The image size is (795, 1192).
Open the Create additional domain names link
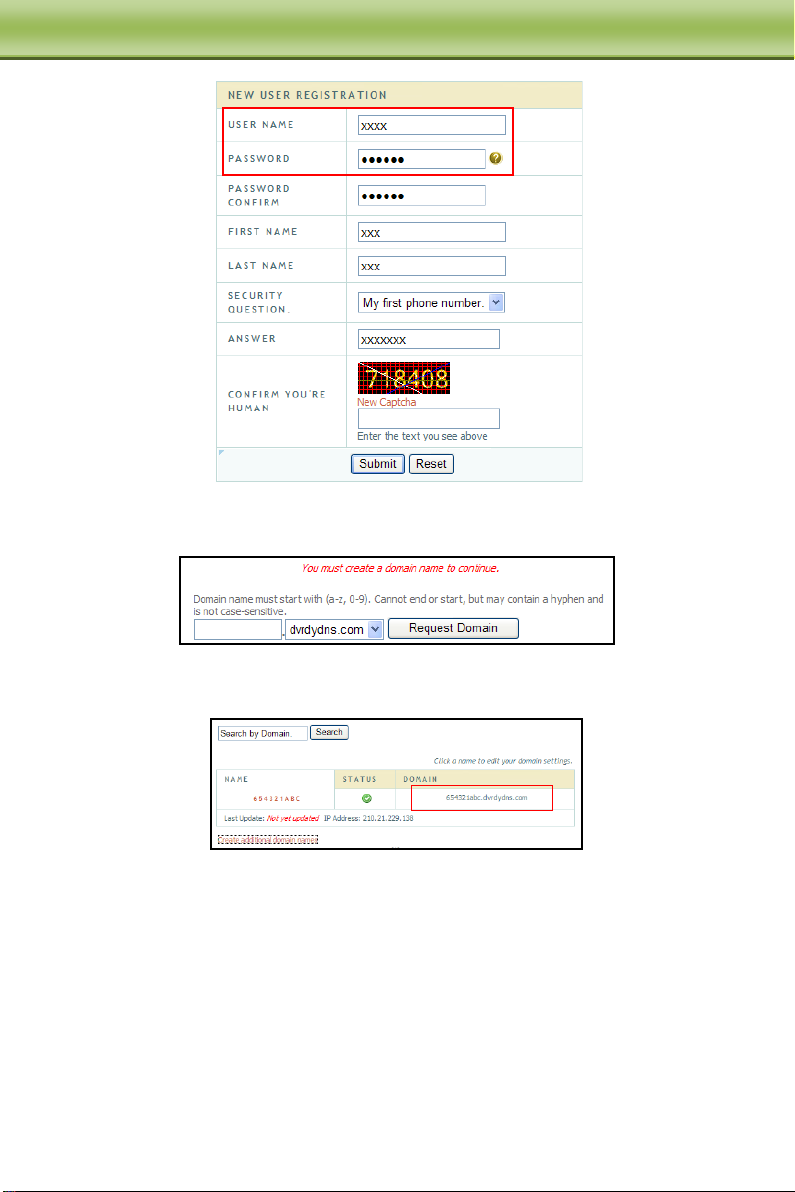pyautogui.click(x=268, y=840)
